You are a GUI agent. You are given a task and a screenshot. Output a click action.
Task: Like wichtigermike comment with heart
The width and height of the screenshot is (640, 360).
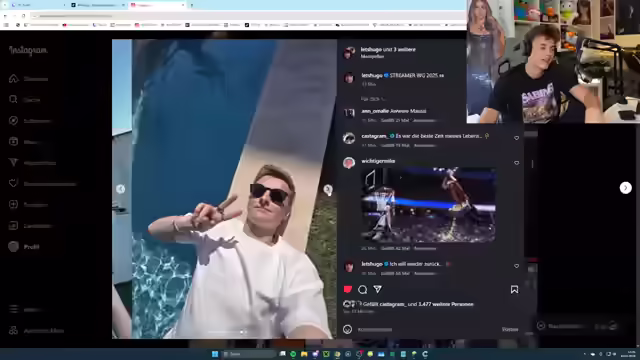click(516, 163)
